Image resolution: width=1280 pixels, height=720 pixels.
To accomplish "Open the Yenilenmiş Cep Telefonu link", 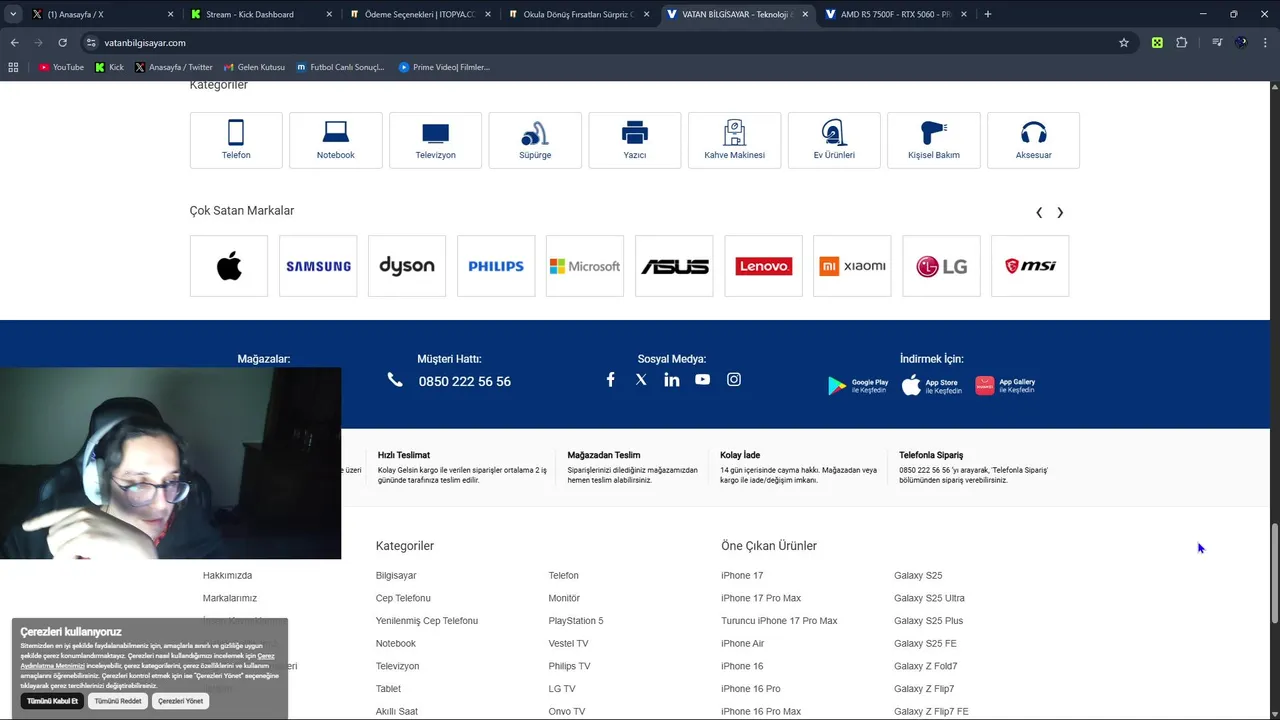I will pos(427,621).
